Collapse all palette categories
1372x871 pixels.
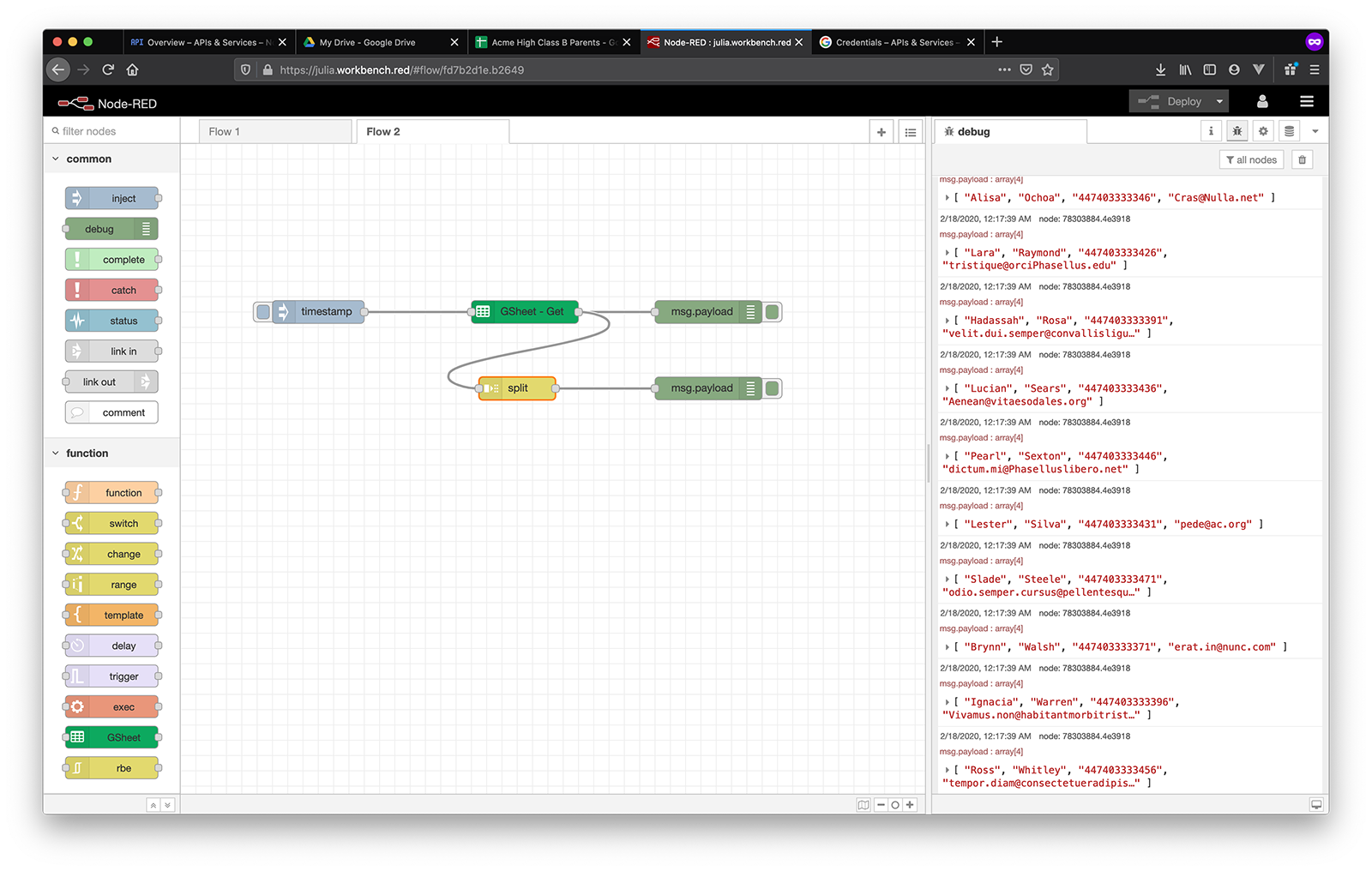tap(153, 805)
